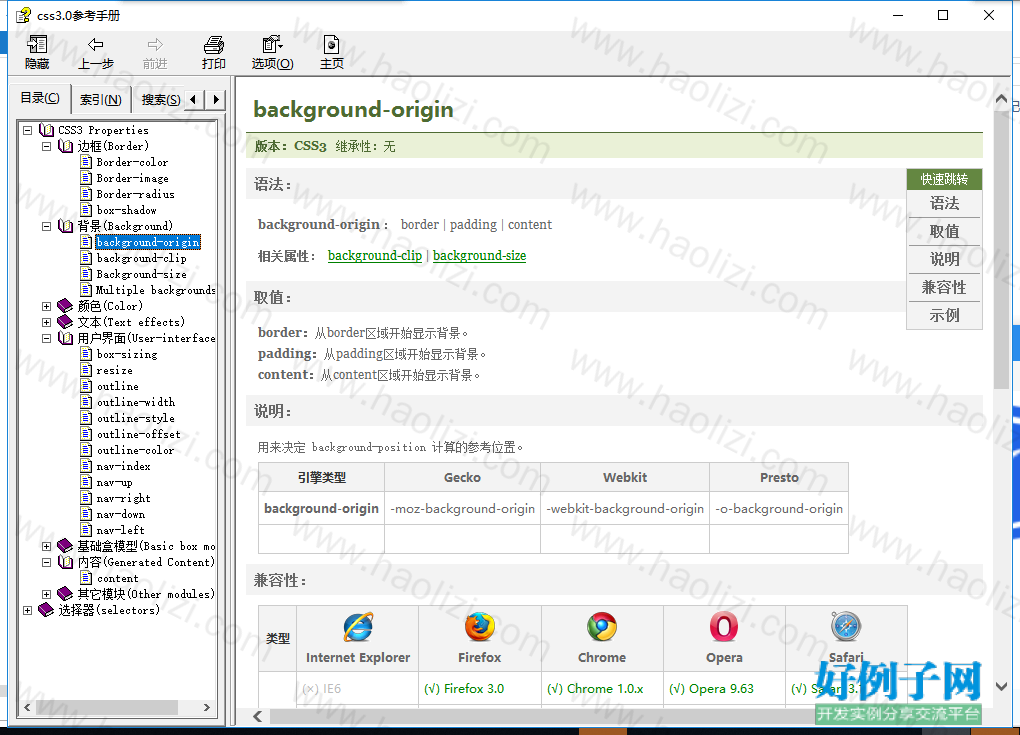Click the content pane scroll left arrow
This screenshot has width=1020, height=735.
258,716
